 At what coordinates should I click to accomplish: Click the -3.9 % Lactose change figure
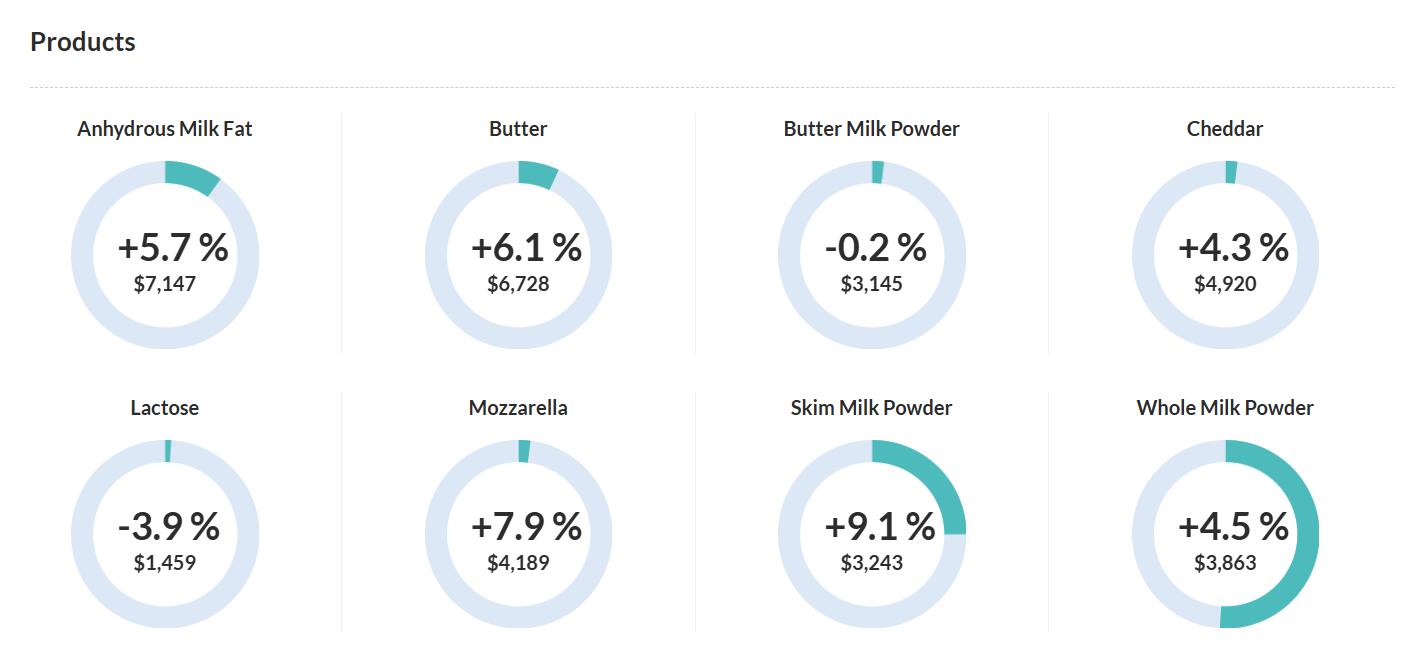pyautogui.click(x=168, y=526)
